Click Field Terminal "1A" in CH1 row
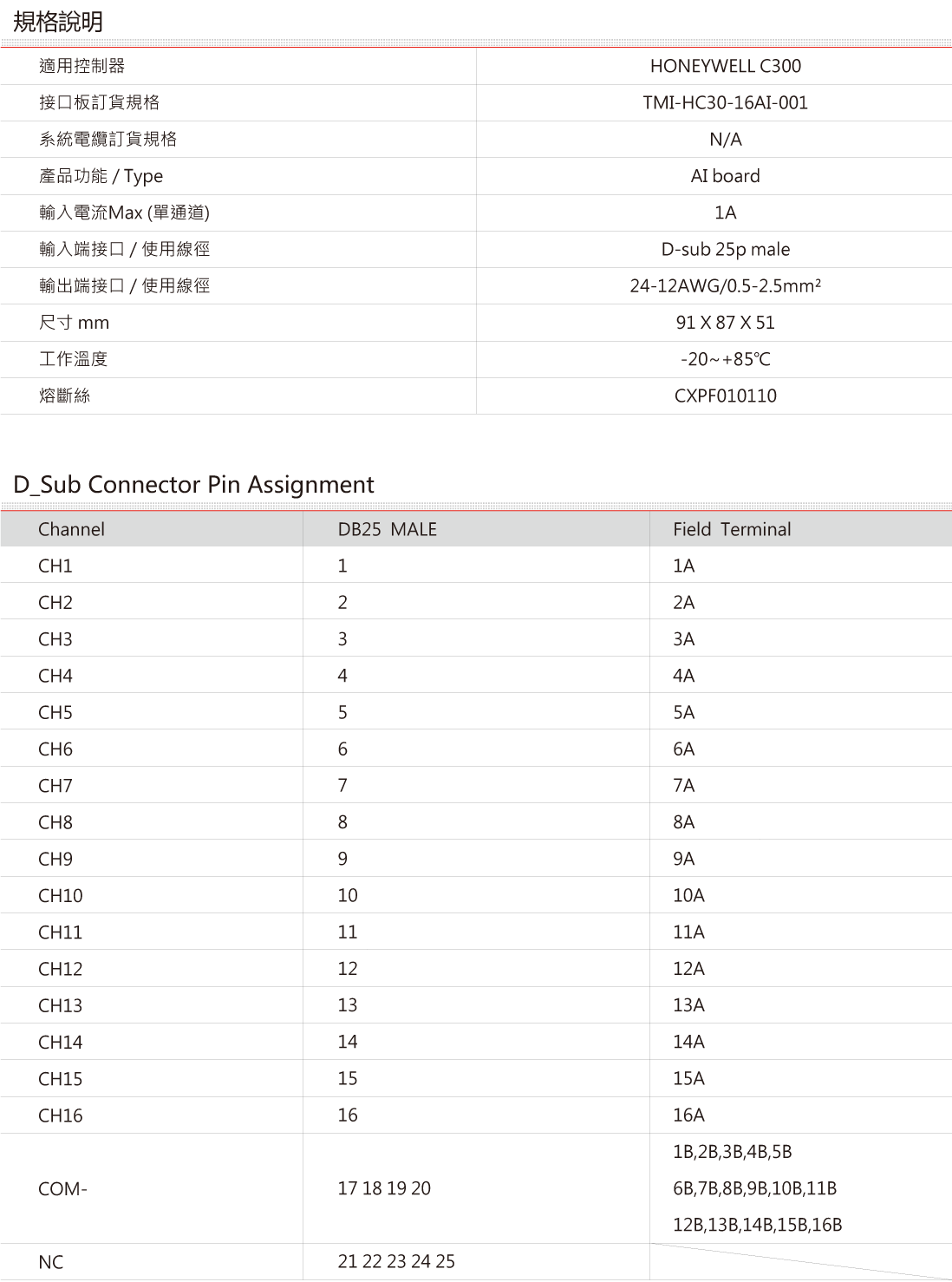The image size is (952, 1282). point(684,566)
